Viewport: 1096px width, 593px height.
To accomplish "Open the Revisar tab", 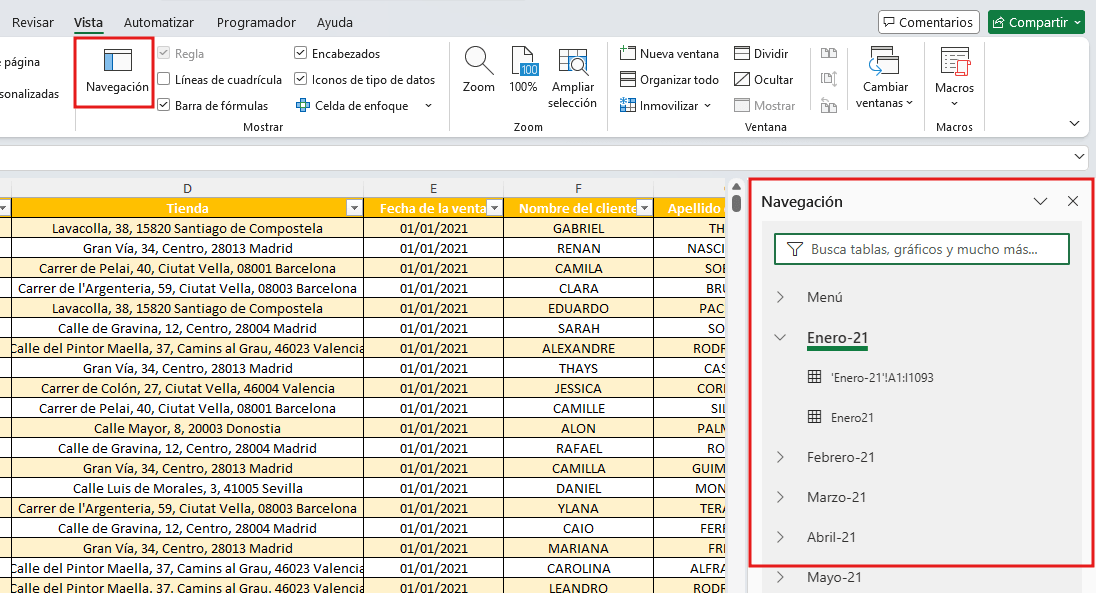I will (x=33, y=22).
